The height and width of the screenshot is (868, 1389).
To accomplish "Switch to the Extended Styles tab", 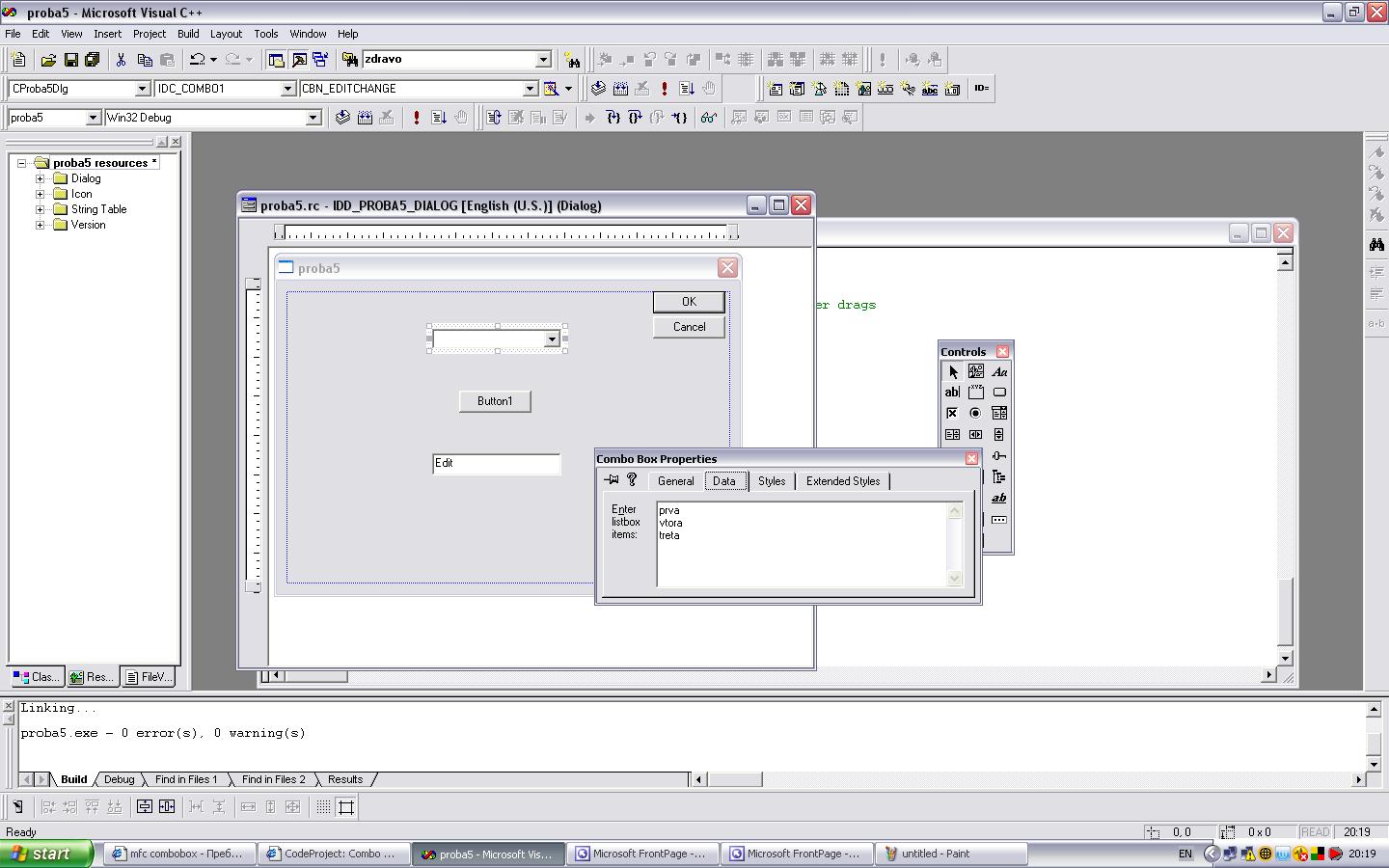I will point(843,481).
